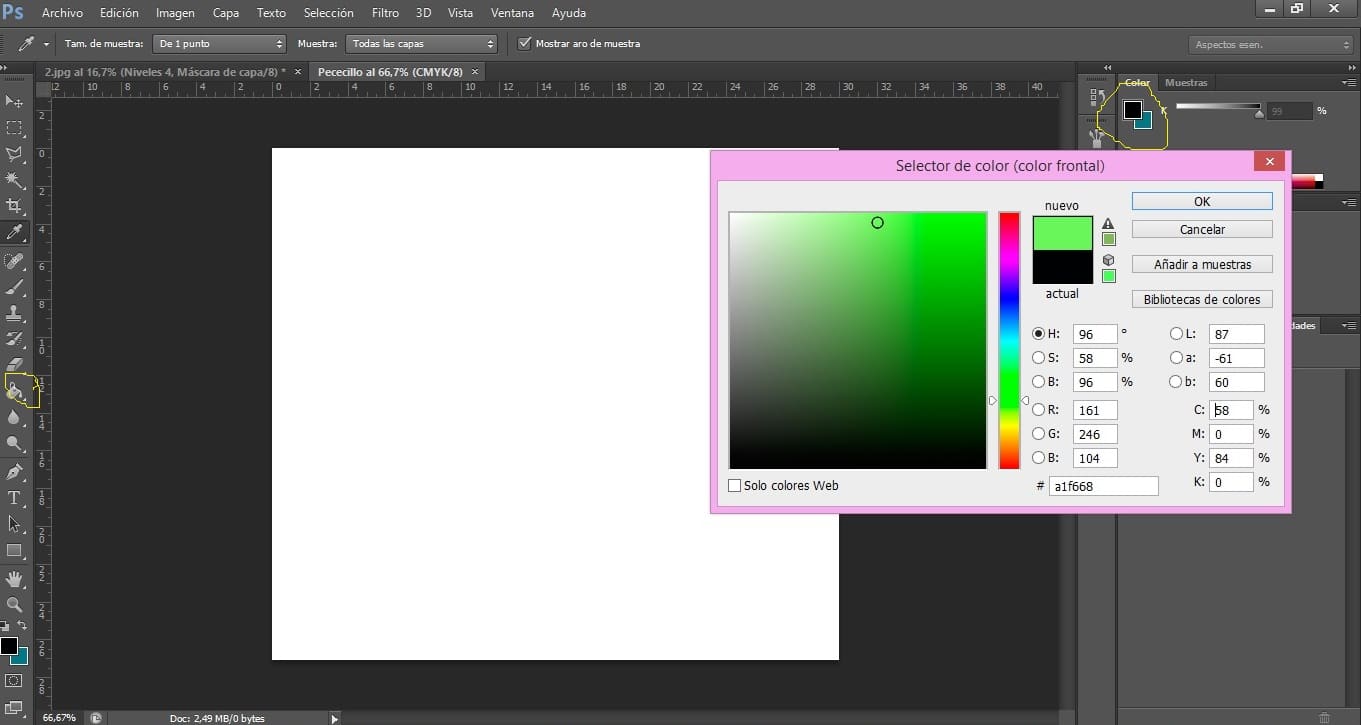
Task: Expand the icon dock with double arrows
Action: point(1107,67)
